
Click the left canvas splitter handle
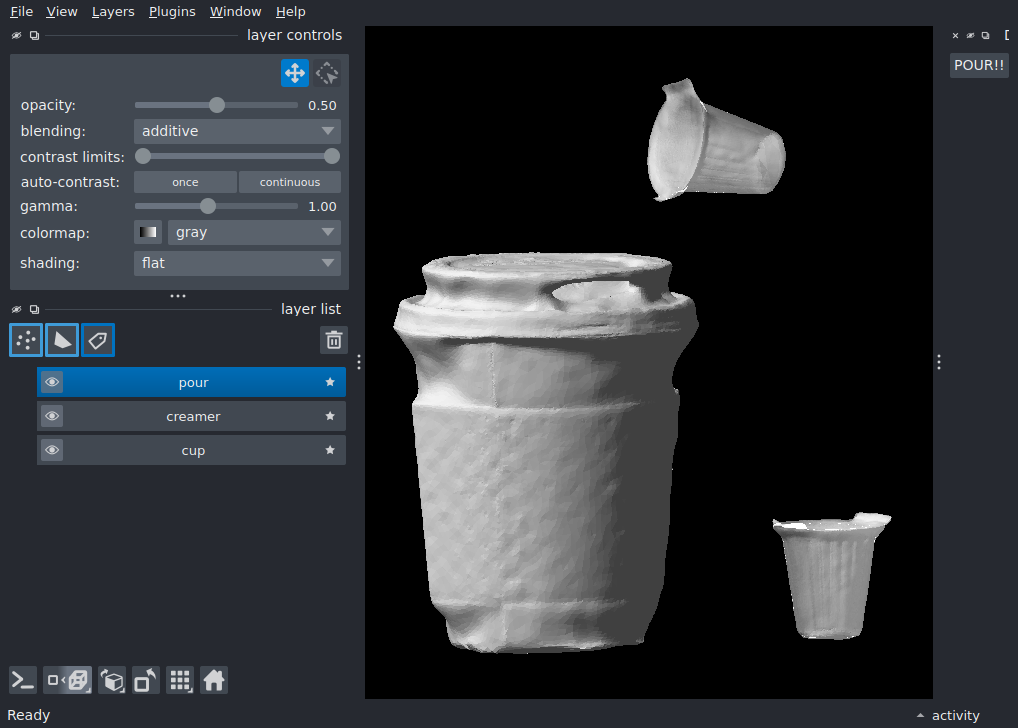(358, 362)
